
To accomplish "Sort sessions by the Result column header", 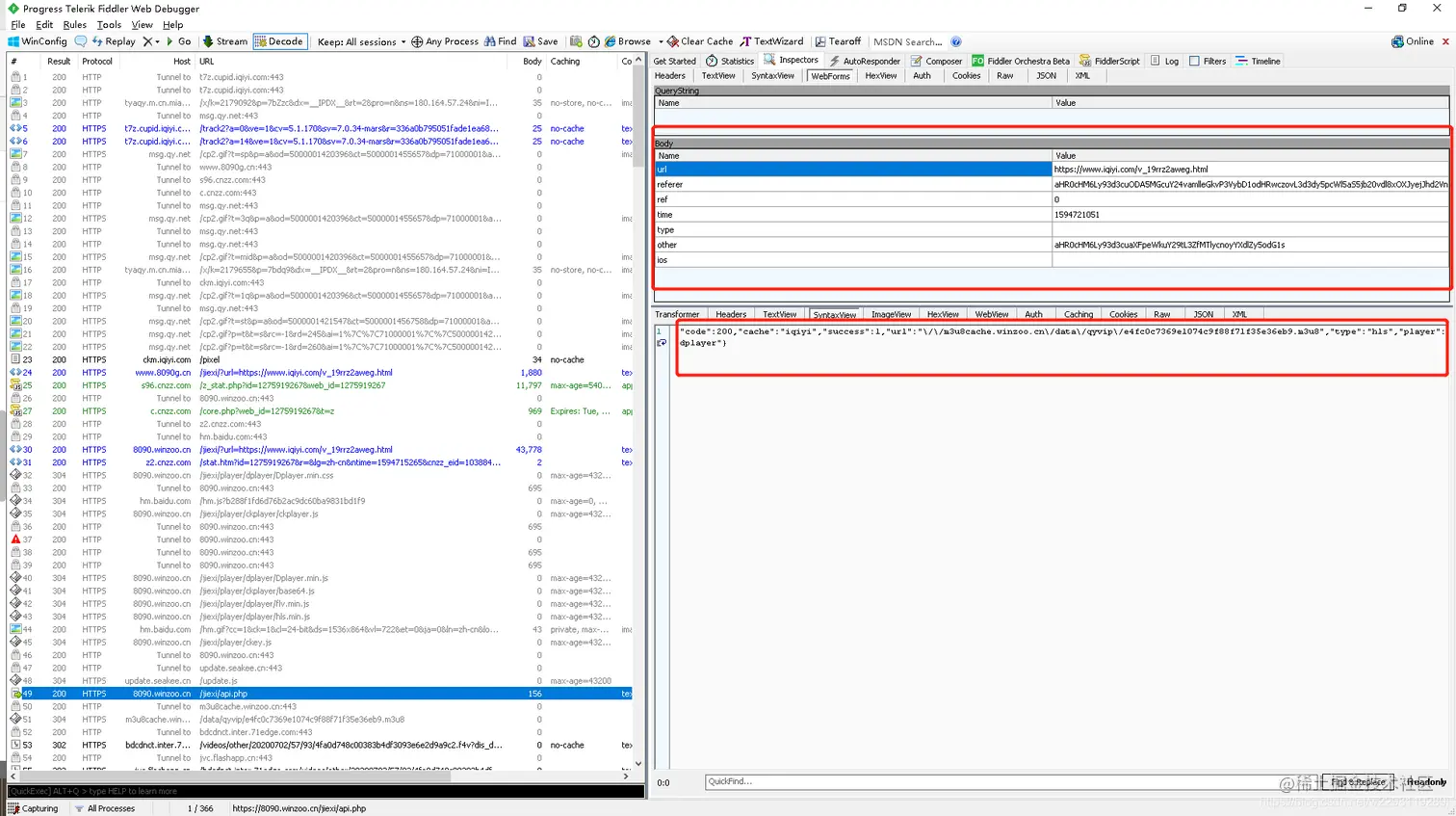I will (x=59, y=61).
